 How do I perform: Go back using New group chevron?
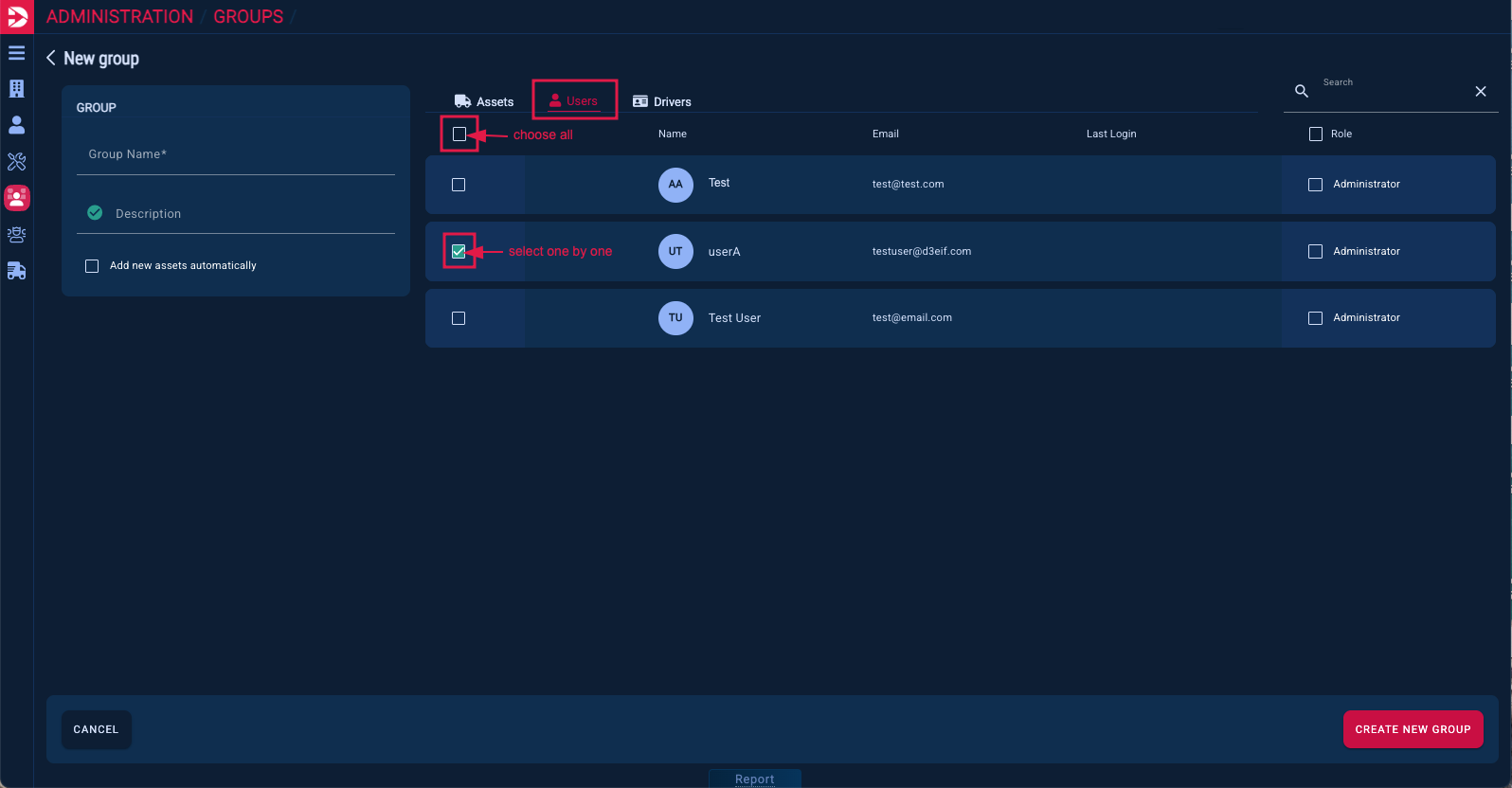[x=51, y=58]
